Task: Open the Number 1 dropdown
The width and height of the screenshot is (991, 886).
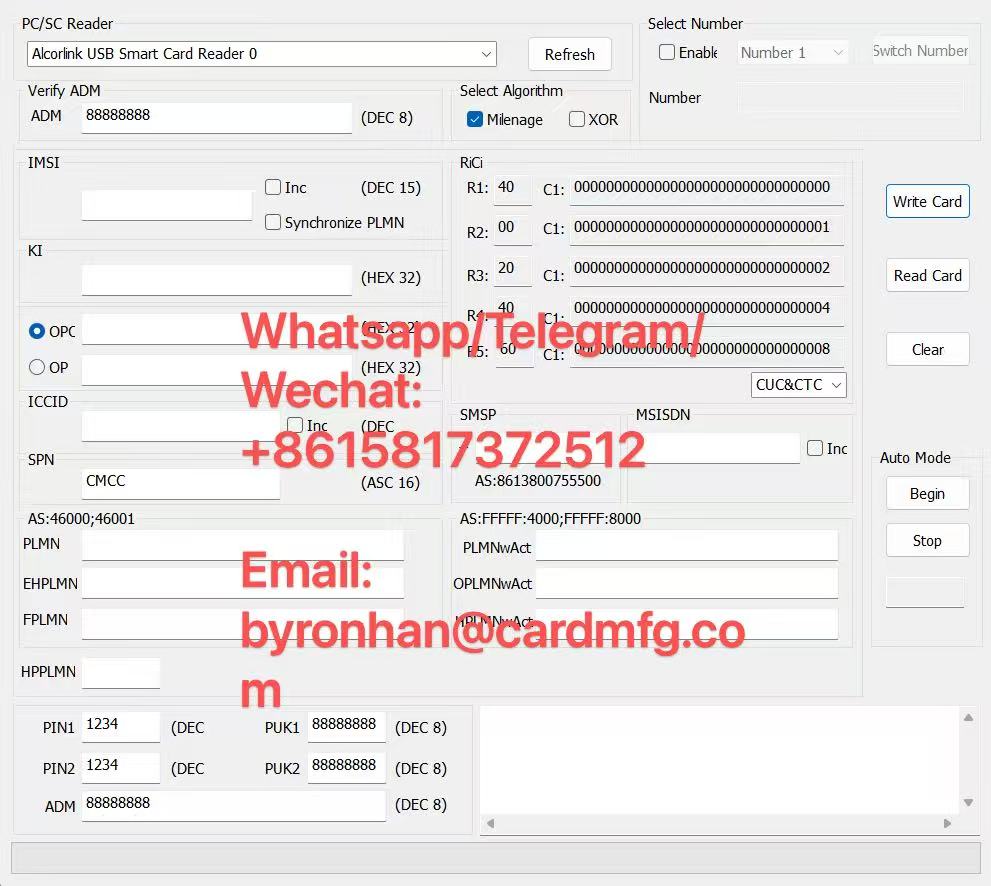Action: click(793, 52)
